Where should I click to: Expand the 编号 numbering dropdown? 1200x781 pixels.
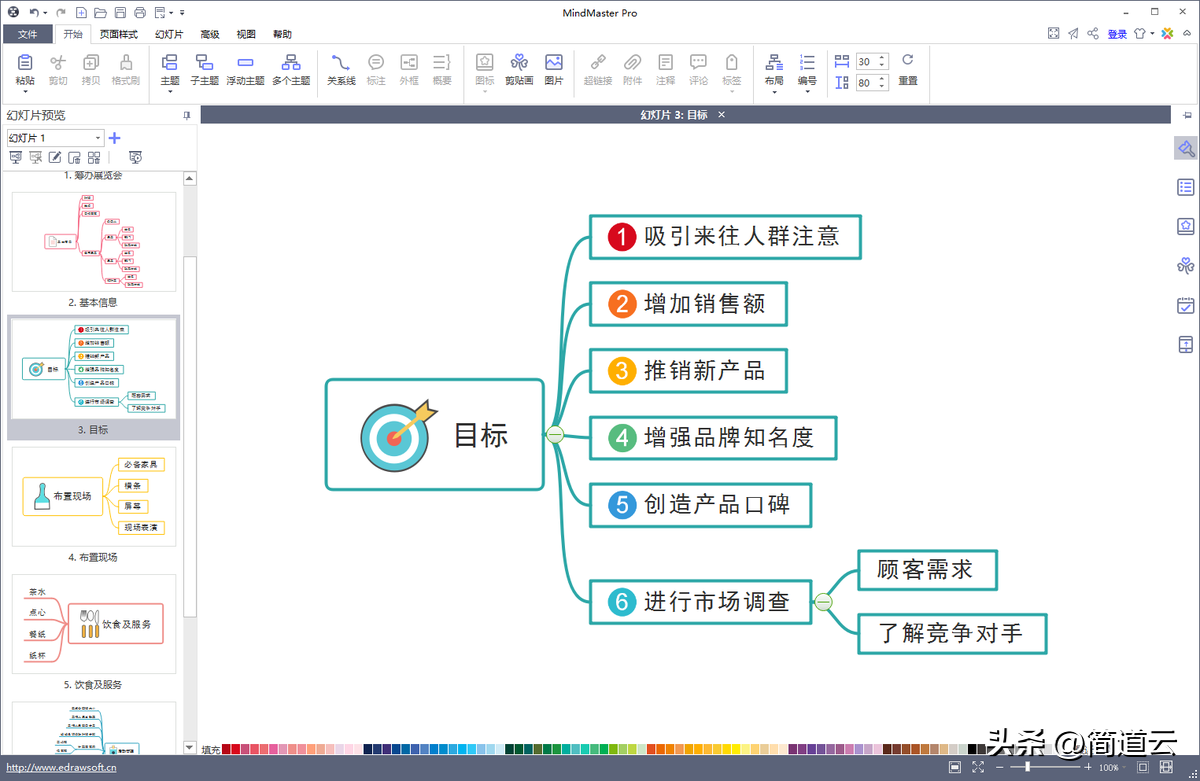point(807,92)
